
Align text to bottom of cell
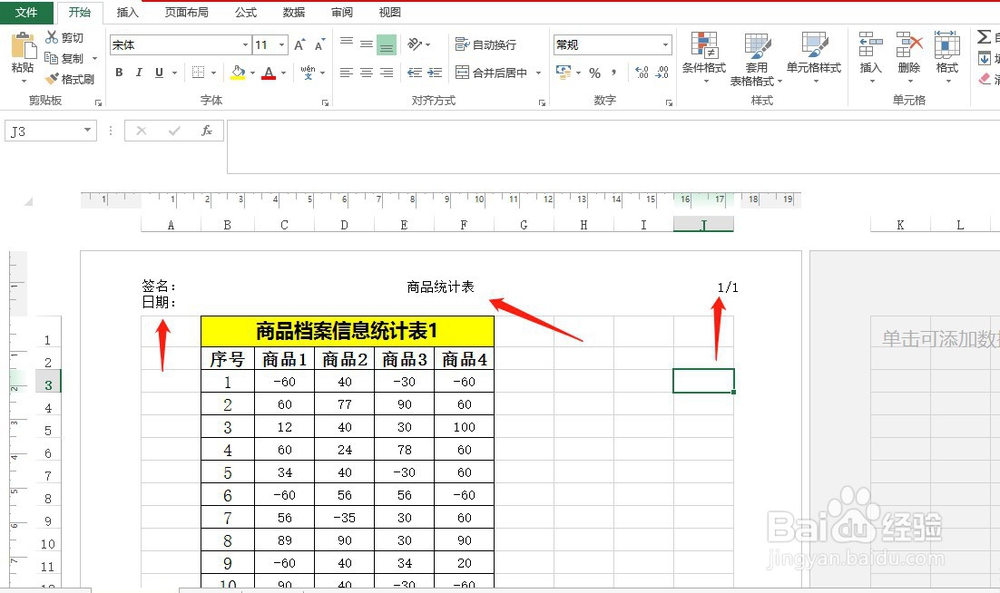tap(386, 45)
